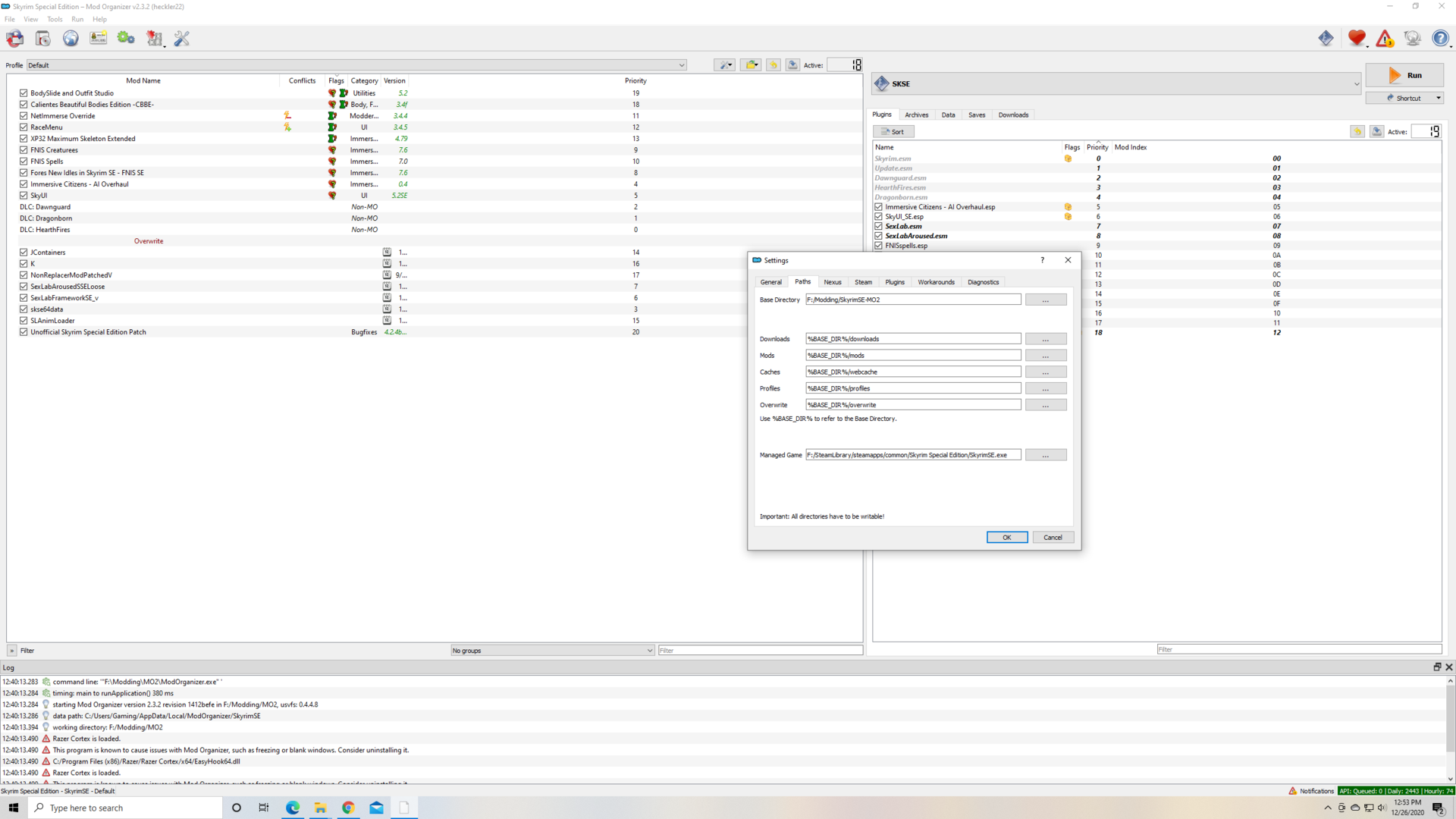Open Google Chrome from the taskbar

(348, 808)
